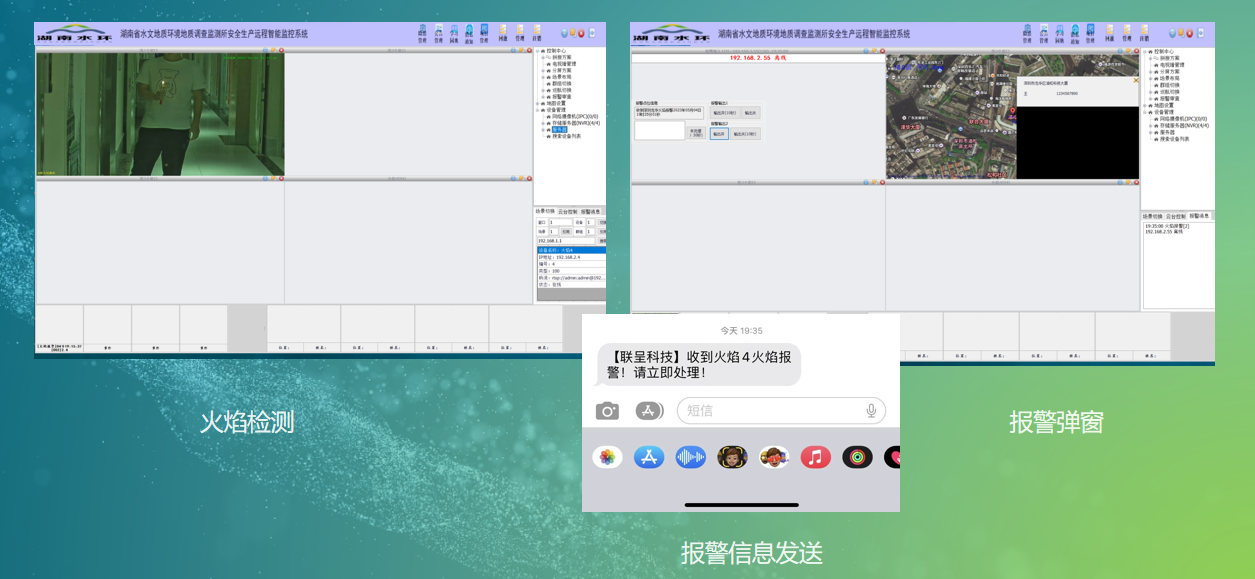
Task: Click the 192.168.1.1 address input field
Action: coord(566,241)
